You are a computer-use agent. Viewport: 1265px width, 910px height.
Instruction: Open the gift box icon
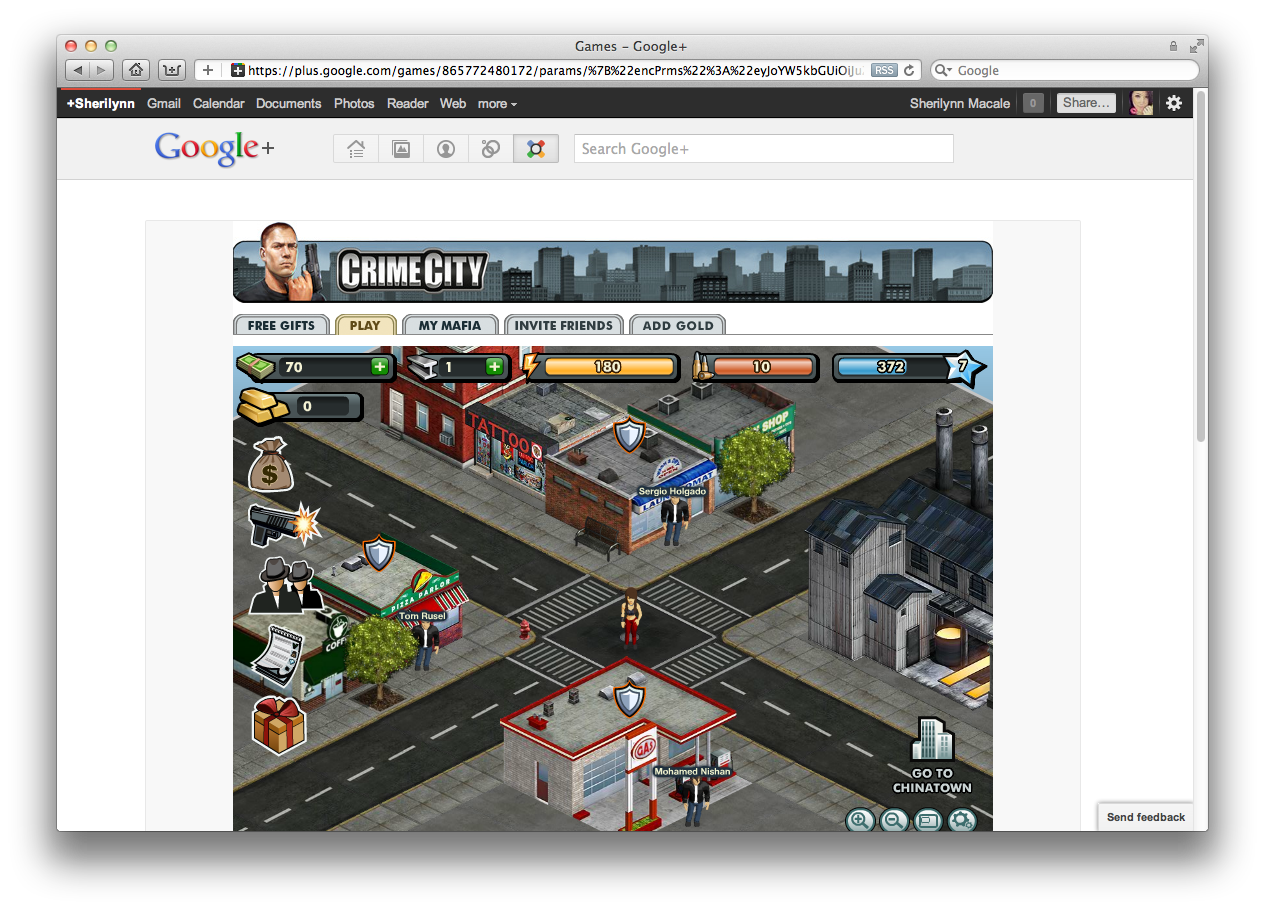279,725
